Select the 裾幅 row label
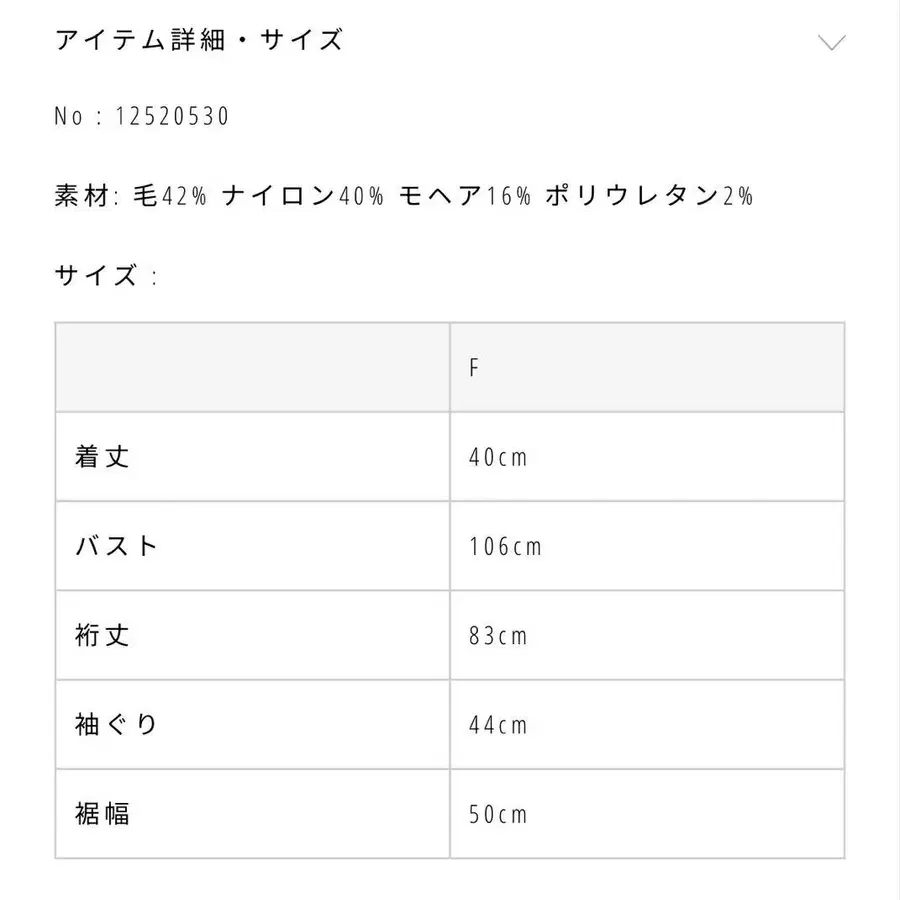This screenshot has height=900, width=900. pyautogui.click(x=102, y=814)
